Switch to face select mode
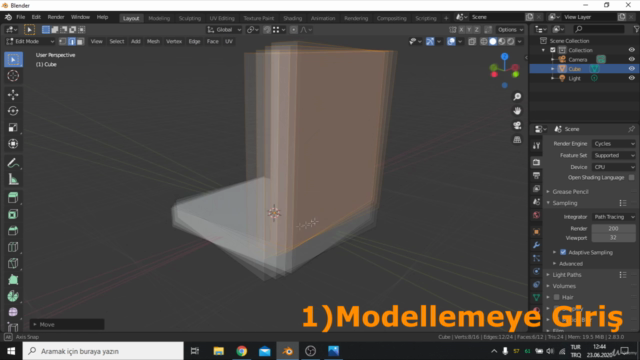Viewport: 640px width, 360px height. coord(80,41)
